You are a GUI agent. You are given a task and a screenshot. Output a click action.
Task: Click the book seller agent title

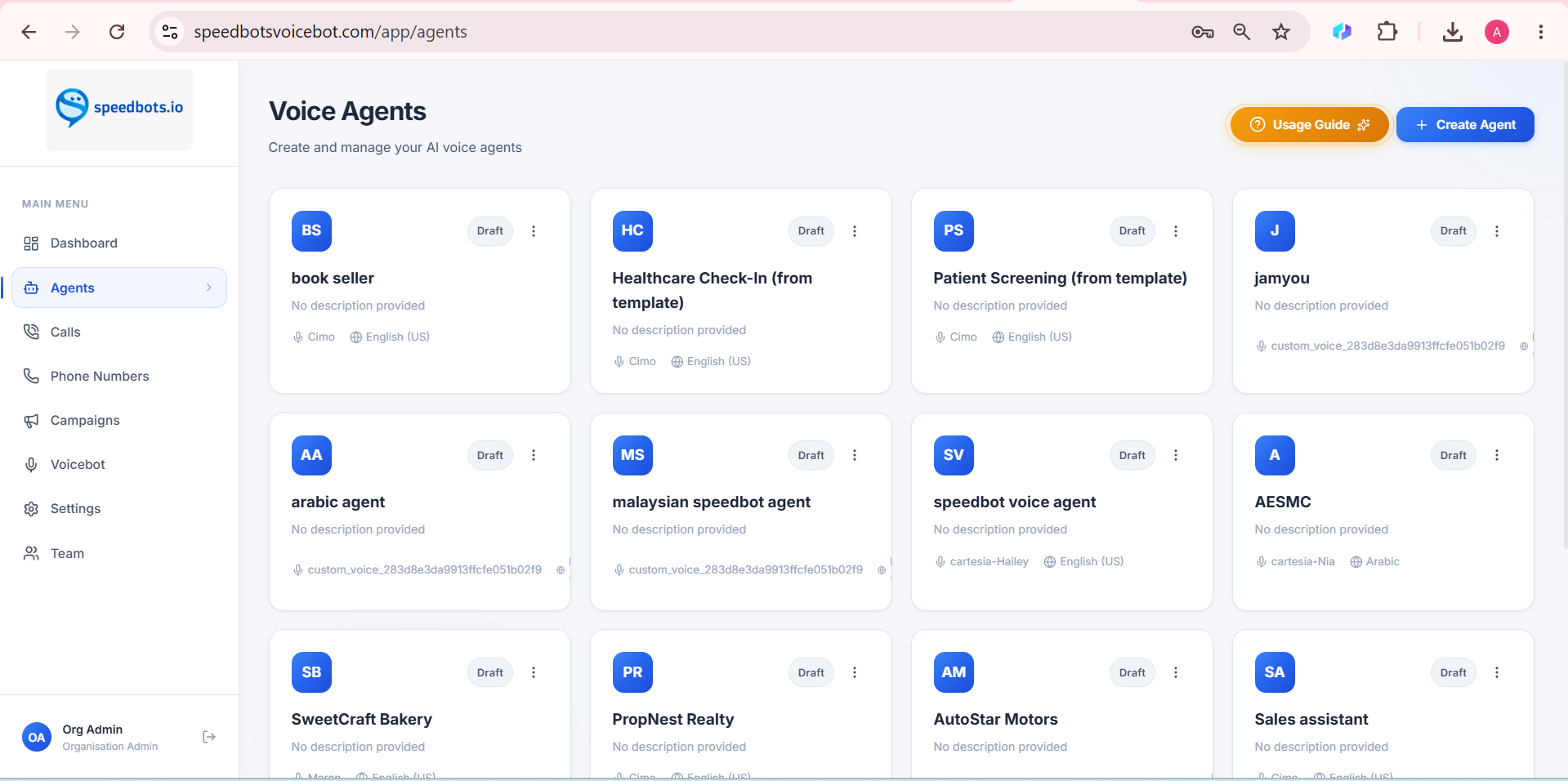point(333,279)
